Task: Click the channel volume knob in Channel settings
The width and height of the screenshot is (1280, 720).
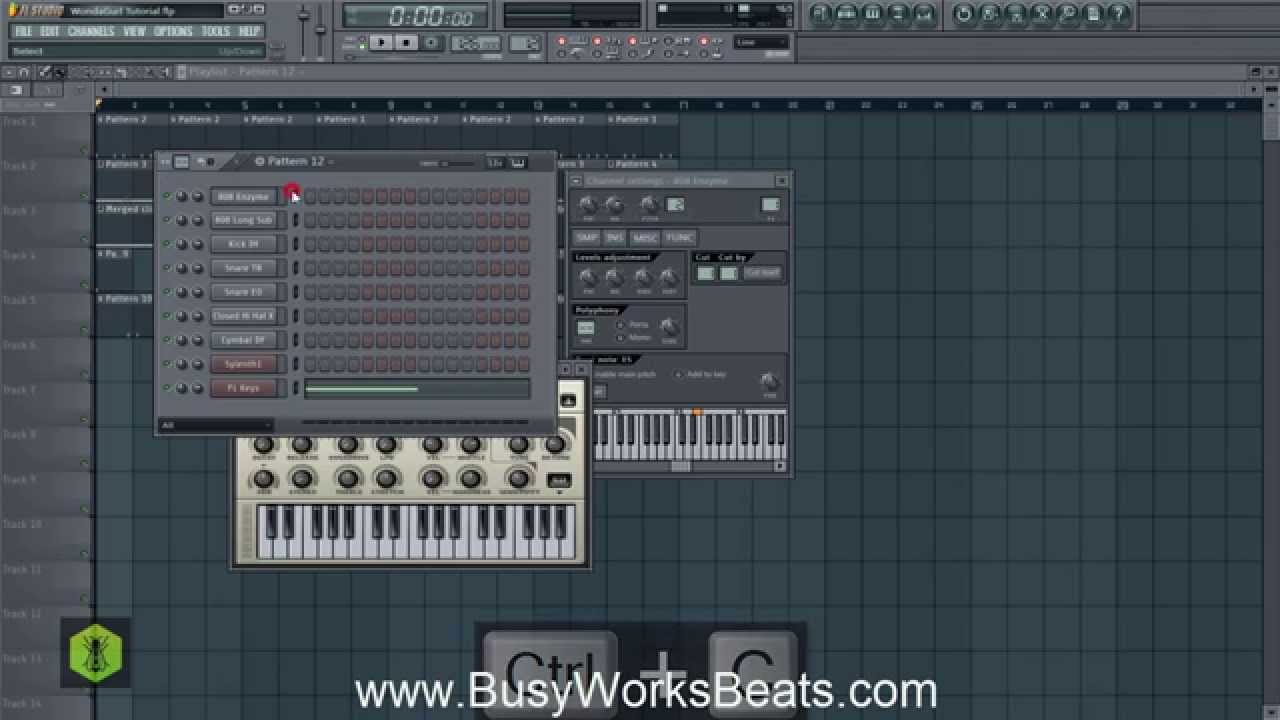Action: [x=614, y=205]
